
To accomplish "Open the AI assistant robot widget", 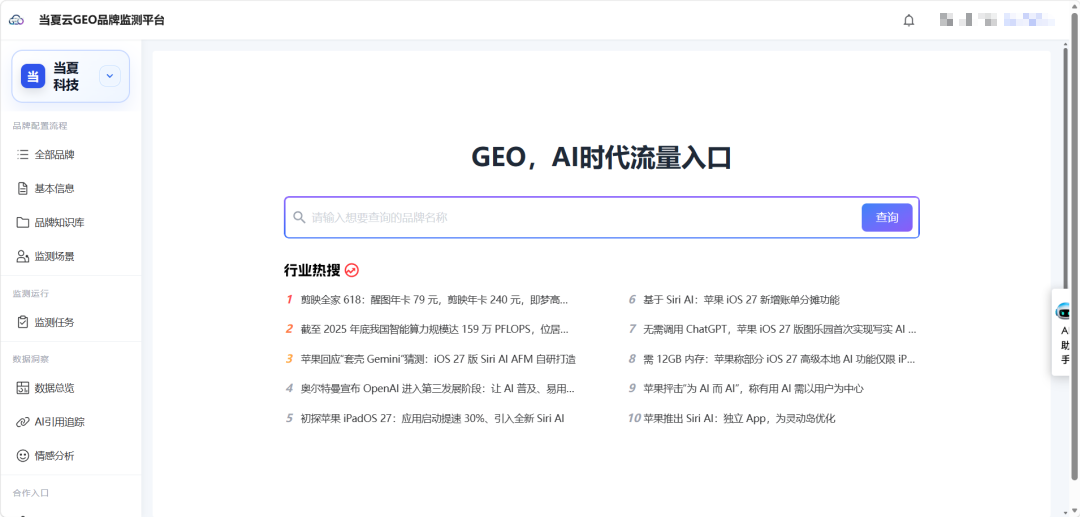I will coord(1063,333).
